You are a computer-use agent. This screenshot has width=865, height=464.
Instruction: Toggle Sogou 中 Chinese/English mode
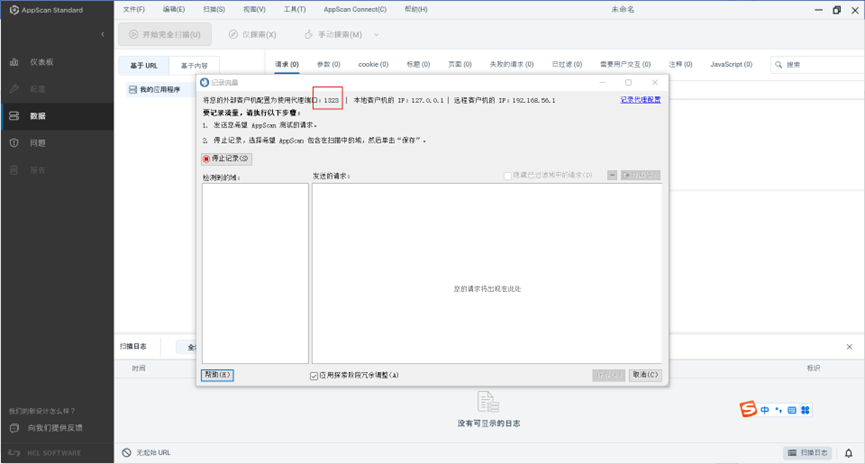pos(765,410)
